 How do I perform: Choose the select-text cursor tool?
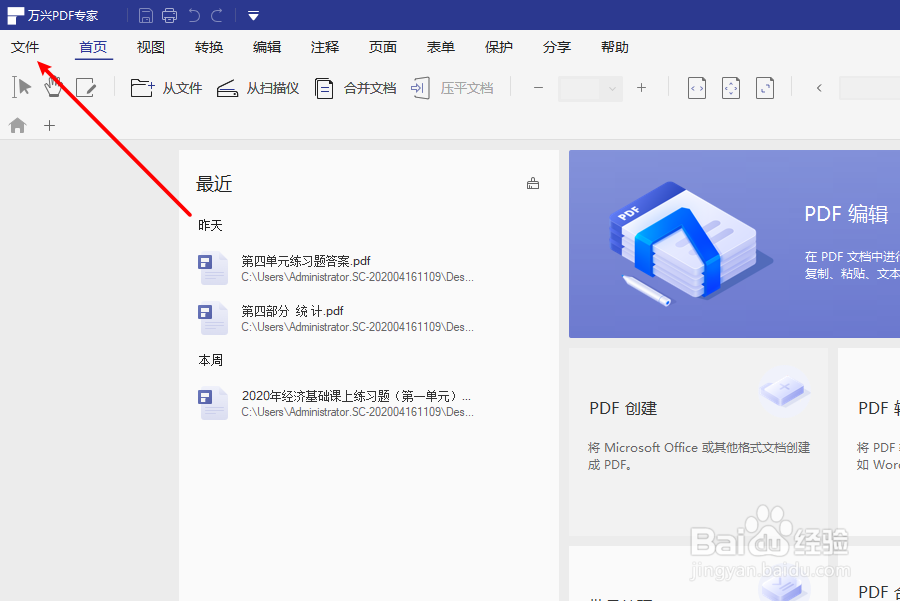point(21,88)
